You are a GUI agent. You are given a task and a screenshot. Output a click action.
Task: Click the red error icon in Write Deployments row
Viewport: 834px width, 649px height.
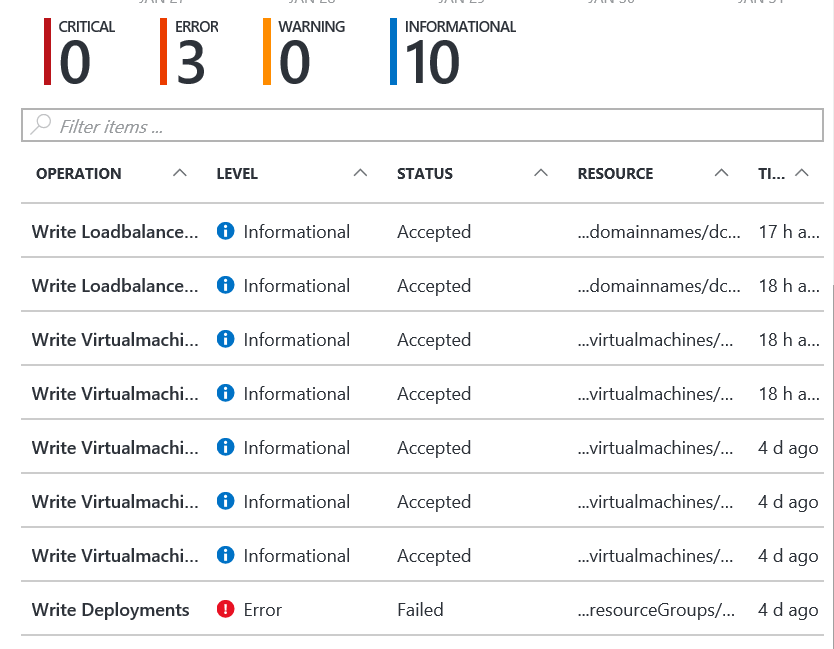pyautogui.click(x=226, y=609)
